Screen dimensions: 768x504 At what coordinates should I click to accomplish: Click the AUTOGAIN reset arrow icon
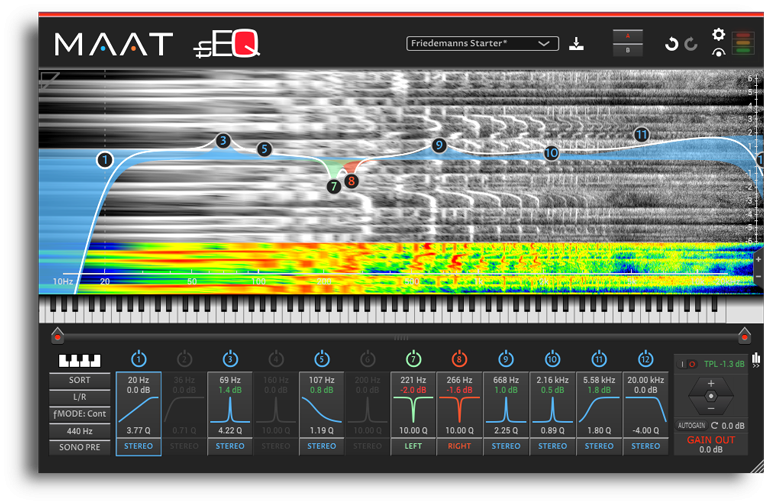(714, 425)
